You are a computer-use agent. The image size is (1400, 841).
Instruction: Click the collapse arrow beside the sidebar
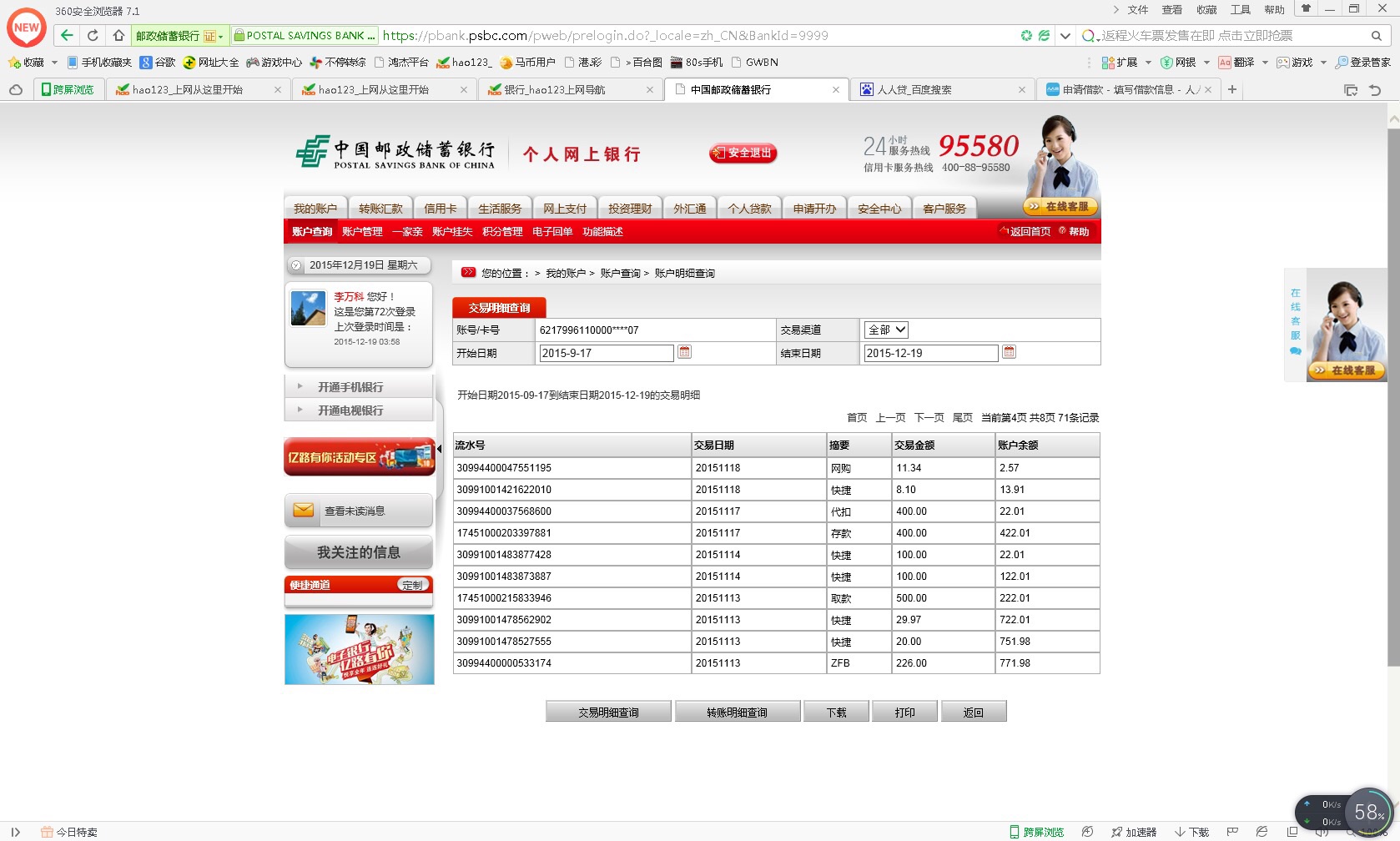click(x=439, y=449)
